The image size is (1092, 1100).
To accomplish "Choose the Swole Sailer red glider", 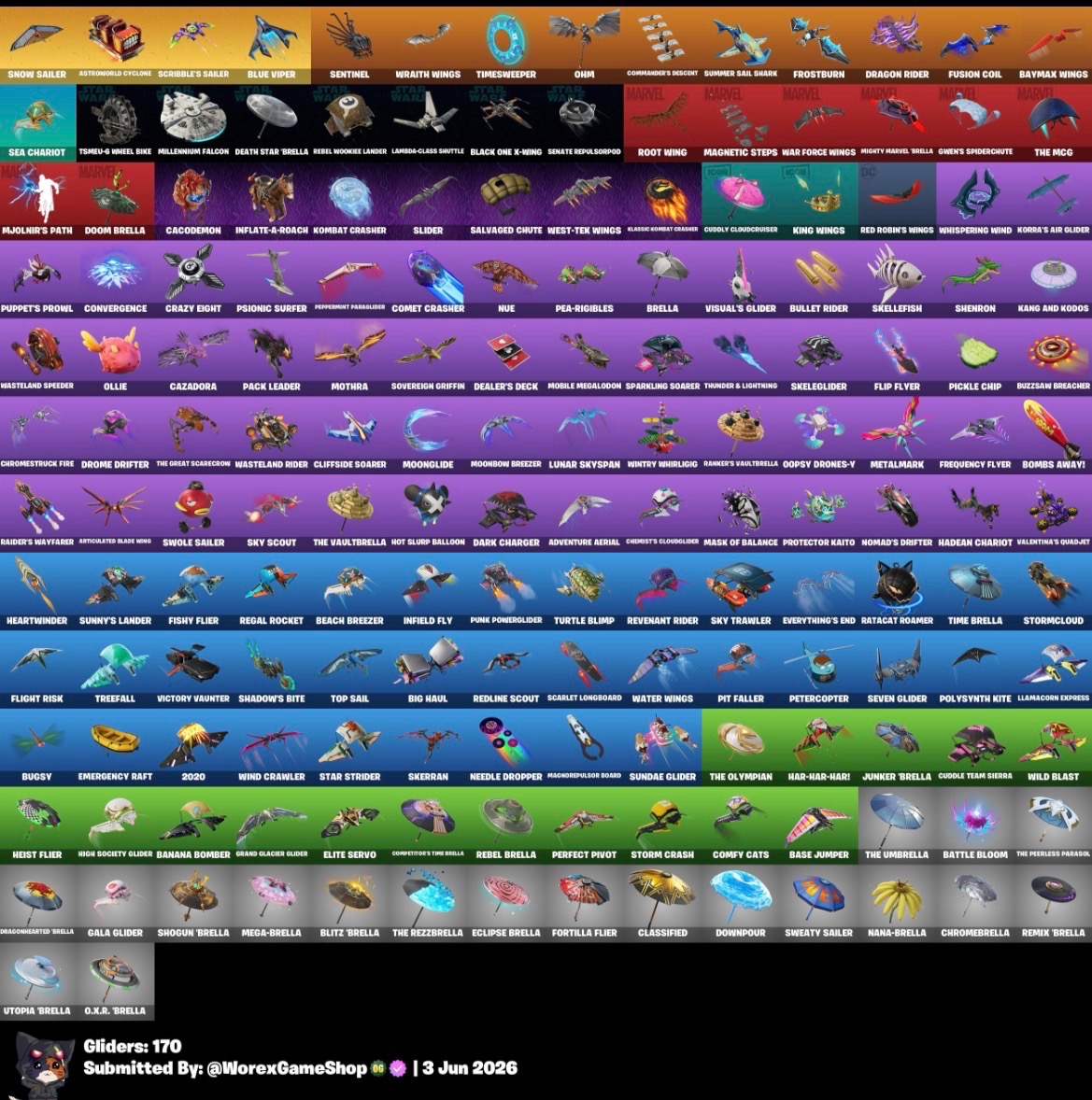I will pos(193,512).
